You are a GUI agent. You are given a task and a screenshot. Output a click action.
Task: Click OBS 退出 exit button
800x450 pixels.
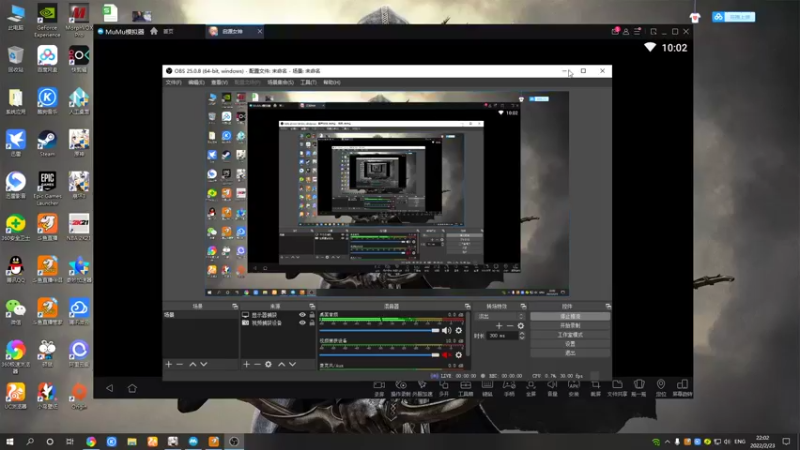(x=570, y=353)
